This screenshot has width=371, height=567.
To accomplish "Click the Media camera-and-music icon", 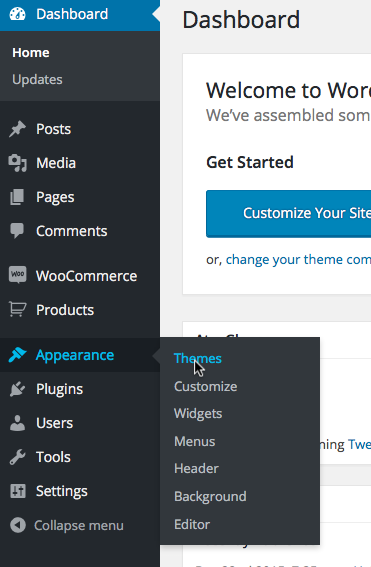I will [17, 163].
